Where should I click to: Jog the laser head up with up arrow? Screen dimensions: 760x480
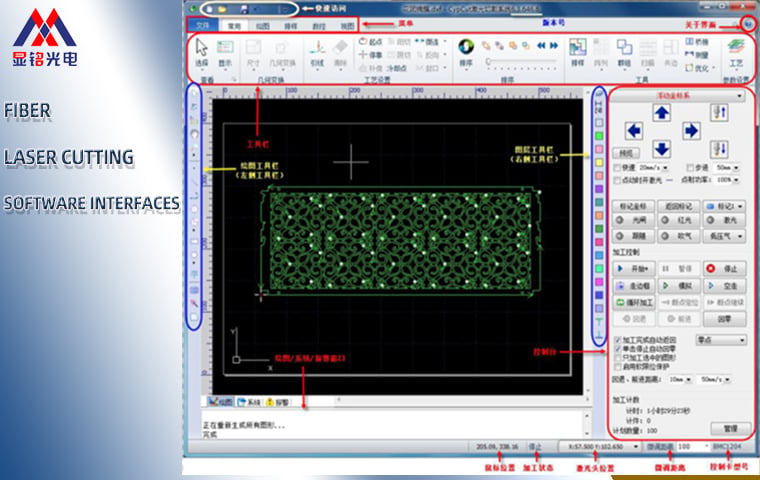(662, 113)
